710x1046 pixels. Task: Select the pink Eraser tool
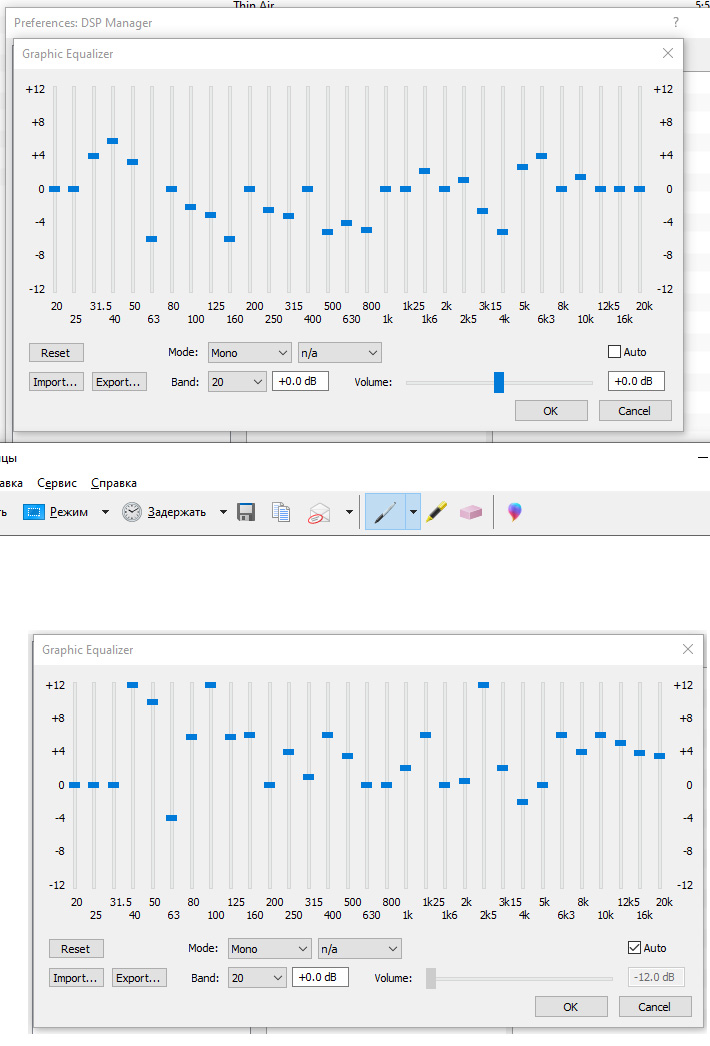[x=470, y=512]
